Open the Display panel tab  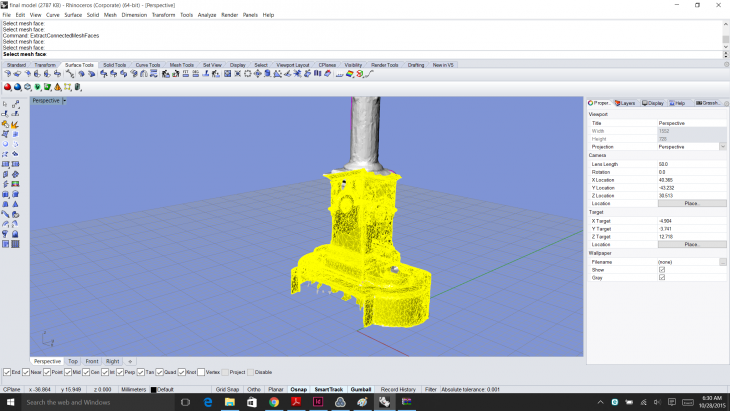[x=653, y=103]
